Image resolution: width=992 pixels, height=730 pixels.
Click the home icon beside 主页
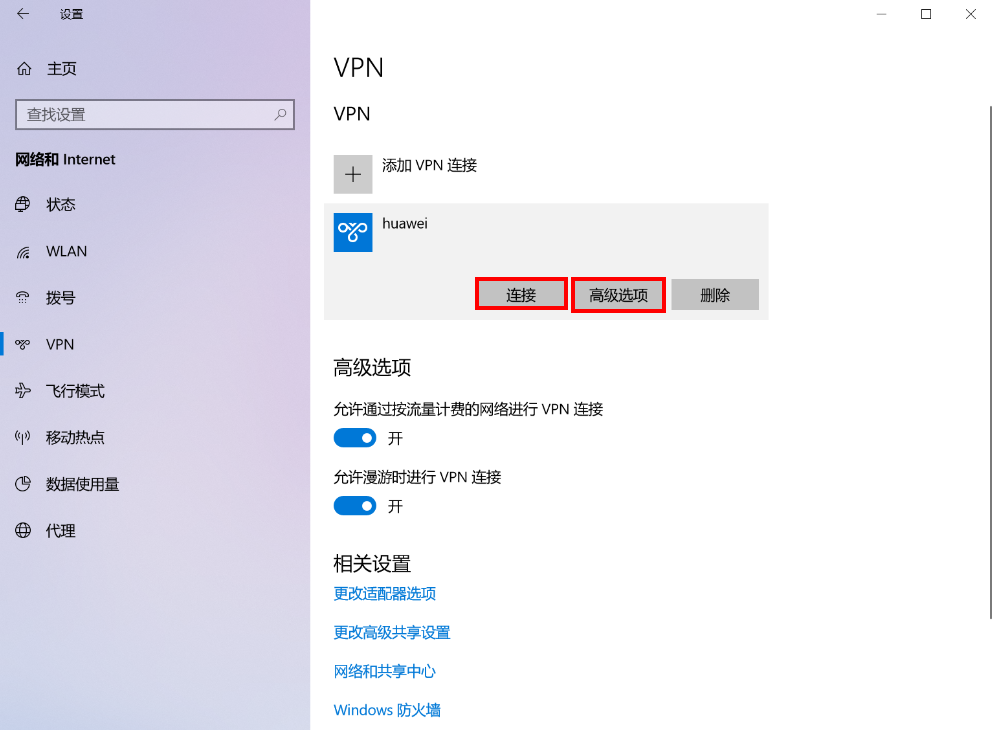(24, 68)
